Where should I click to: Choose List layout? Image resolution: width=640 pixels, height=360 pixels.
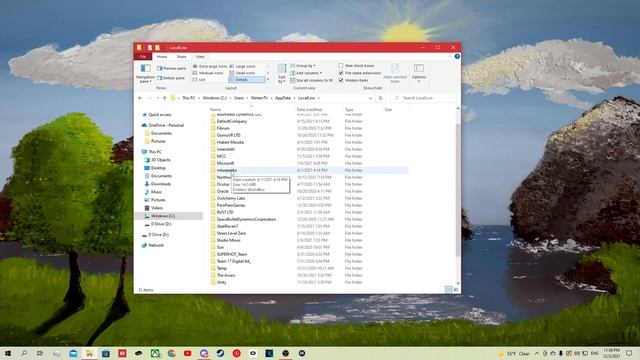[x=199, y=80]
